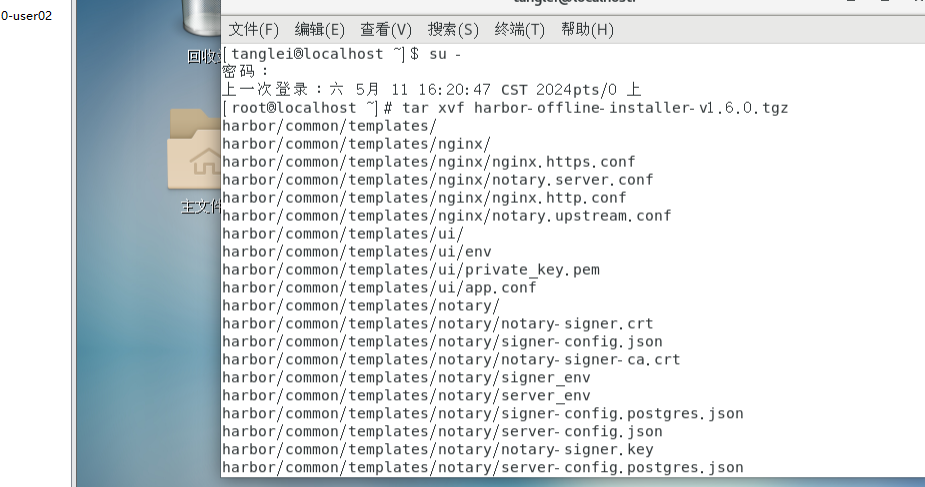
Task: Click the server-config.postgres.json output line
Action: (482, 467)
